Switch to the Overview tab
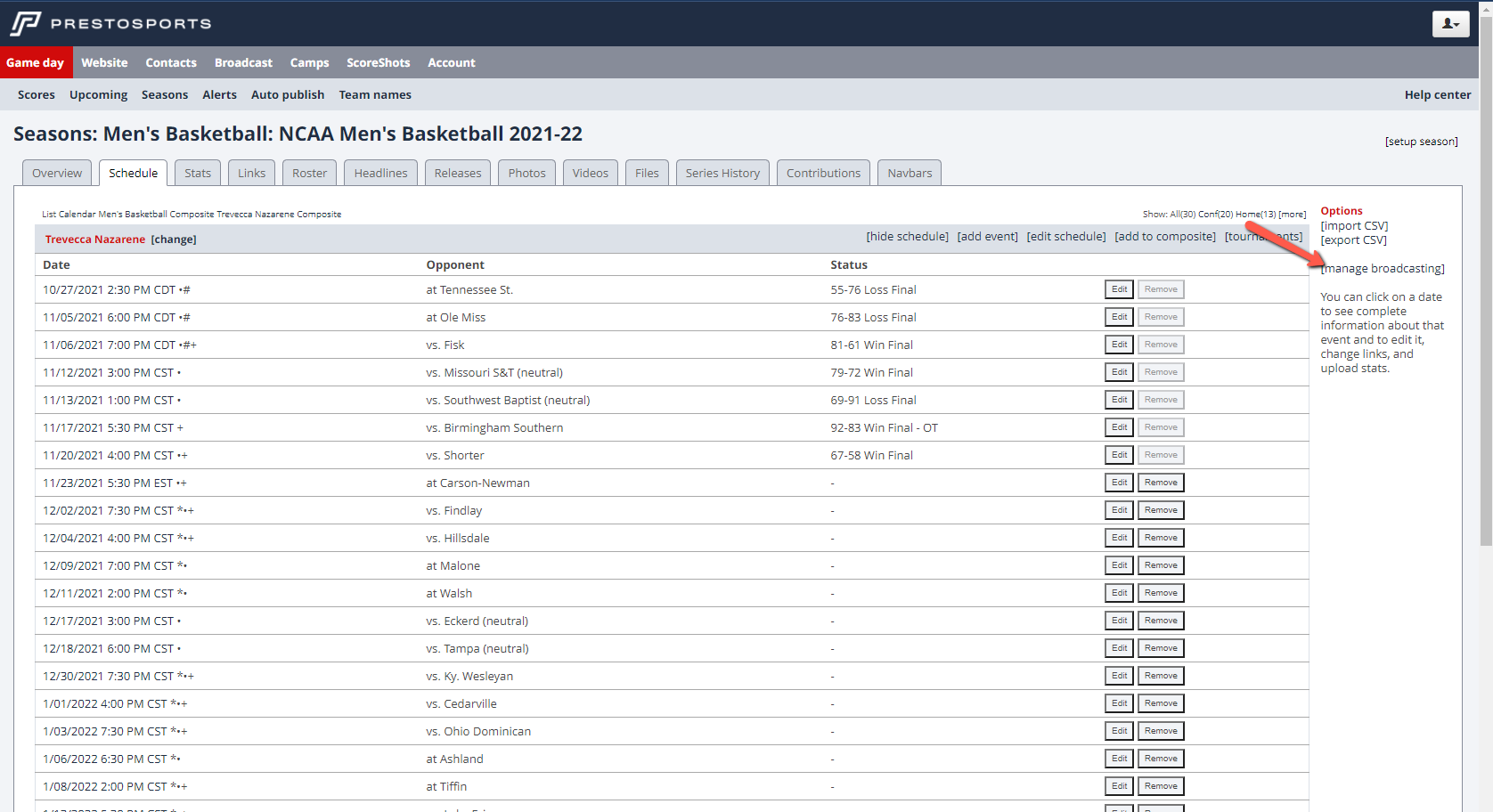 click(57, 173)
